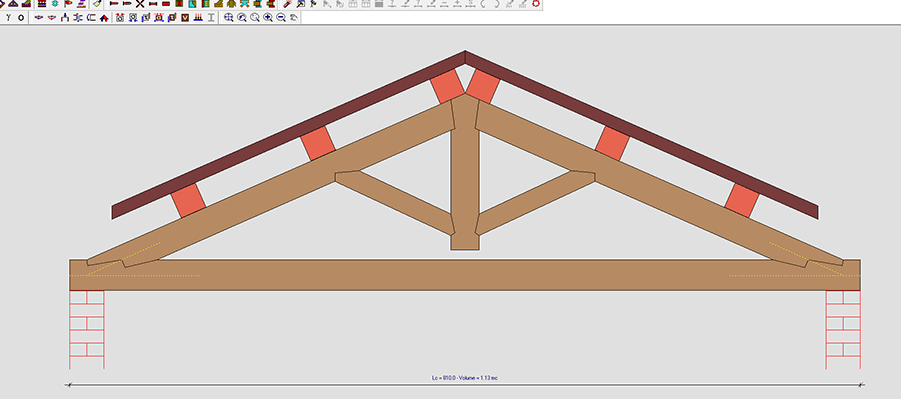
Task: Select the horizontal tie beam of the truss
Action: [465, 275]
